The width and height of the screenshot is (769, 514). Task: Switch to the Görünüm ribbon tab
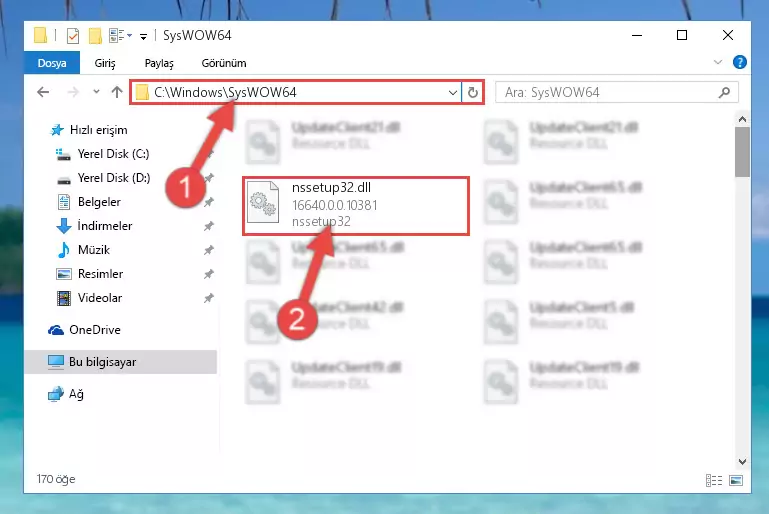[x=224, y=63]
